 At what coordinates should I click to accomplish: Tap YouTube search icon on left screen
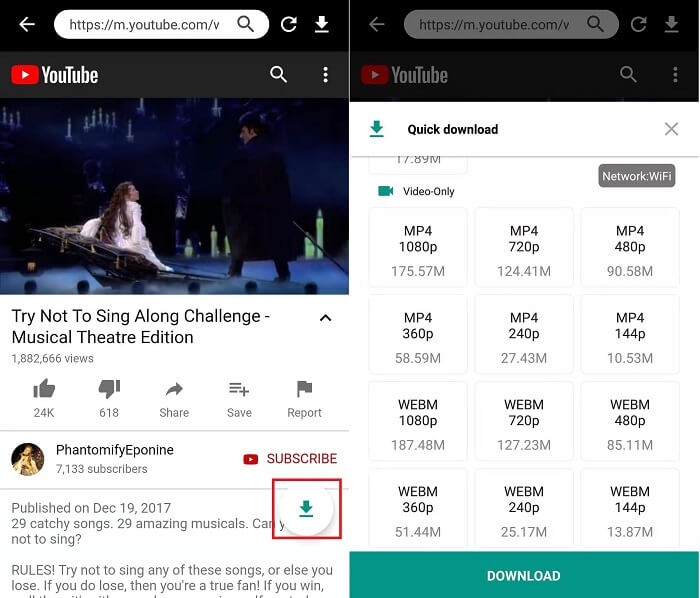(x=278, y=74)
